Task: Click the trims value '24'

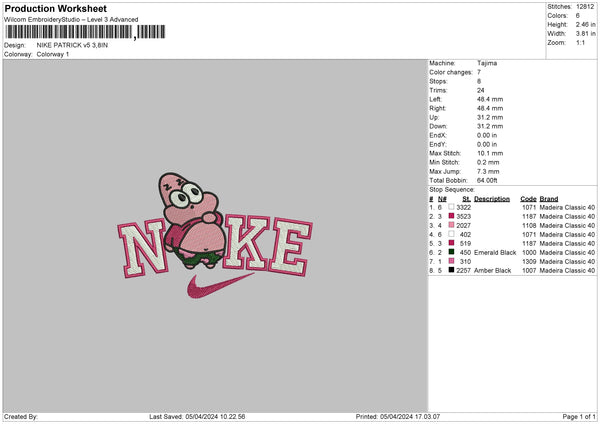Action: pyautogui.click(x=481, y=90)
